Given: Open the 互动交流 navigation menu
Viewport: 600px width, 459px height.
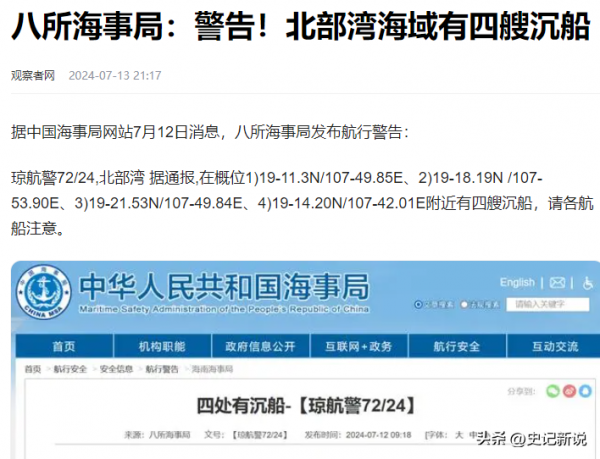Looking at the screenshot, I should [553, 347].
